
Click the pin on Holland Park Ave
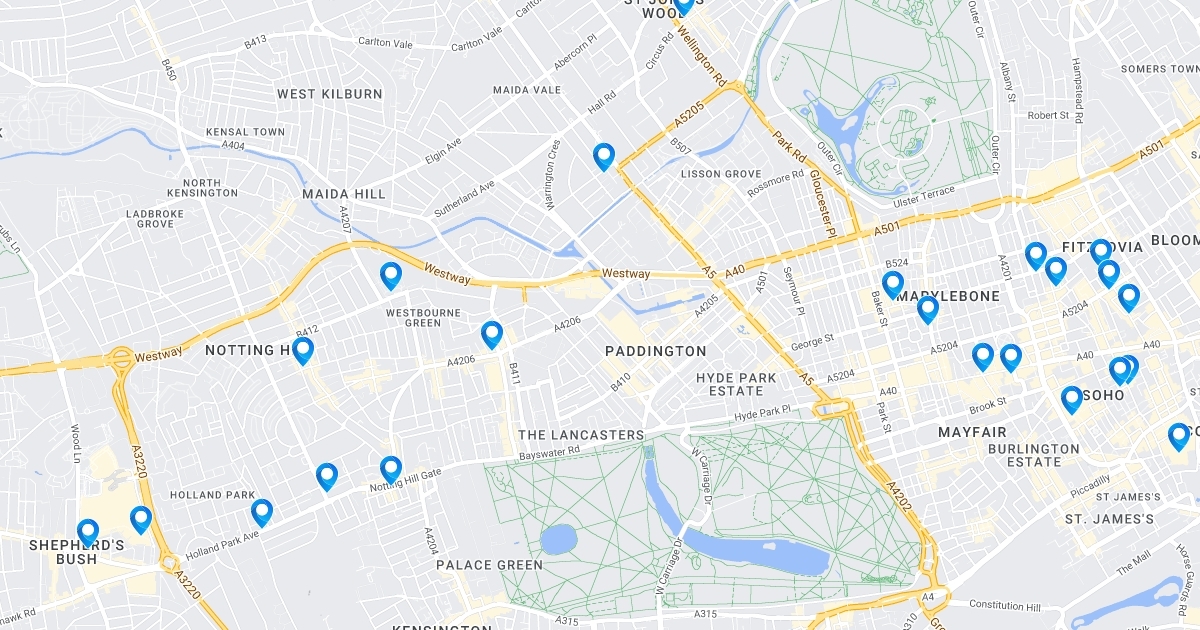point(262,513)
